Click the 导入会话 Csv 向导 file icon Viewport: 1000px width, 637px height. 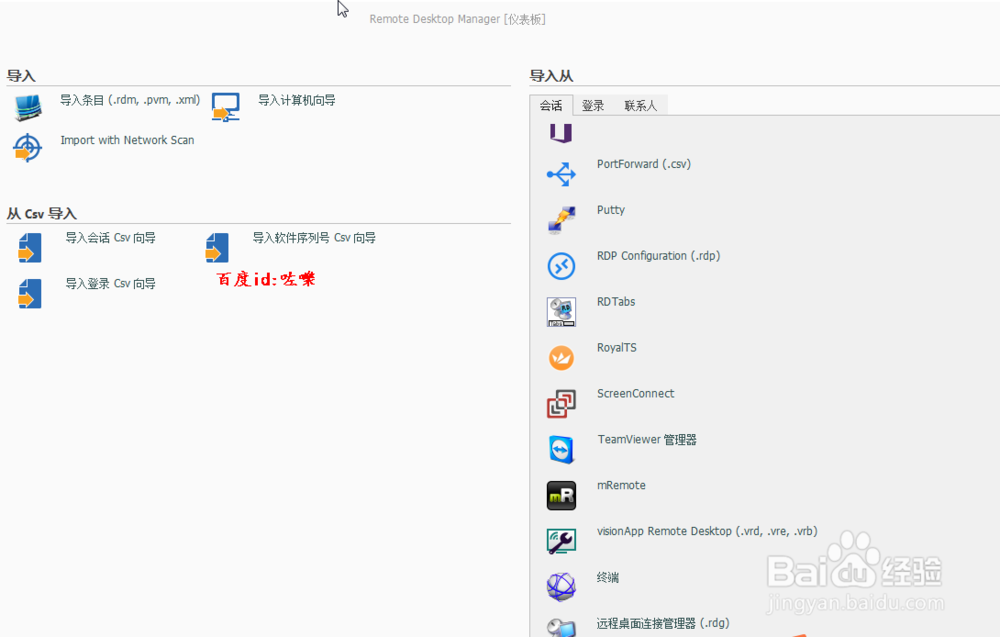pyautogui.click(x=30, y=247)
